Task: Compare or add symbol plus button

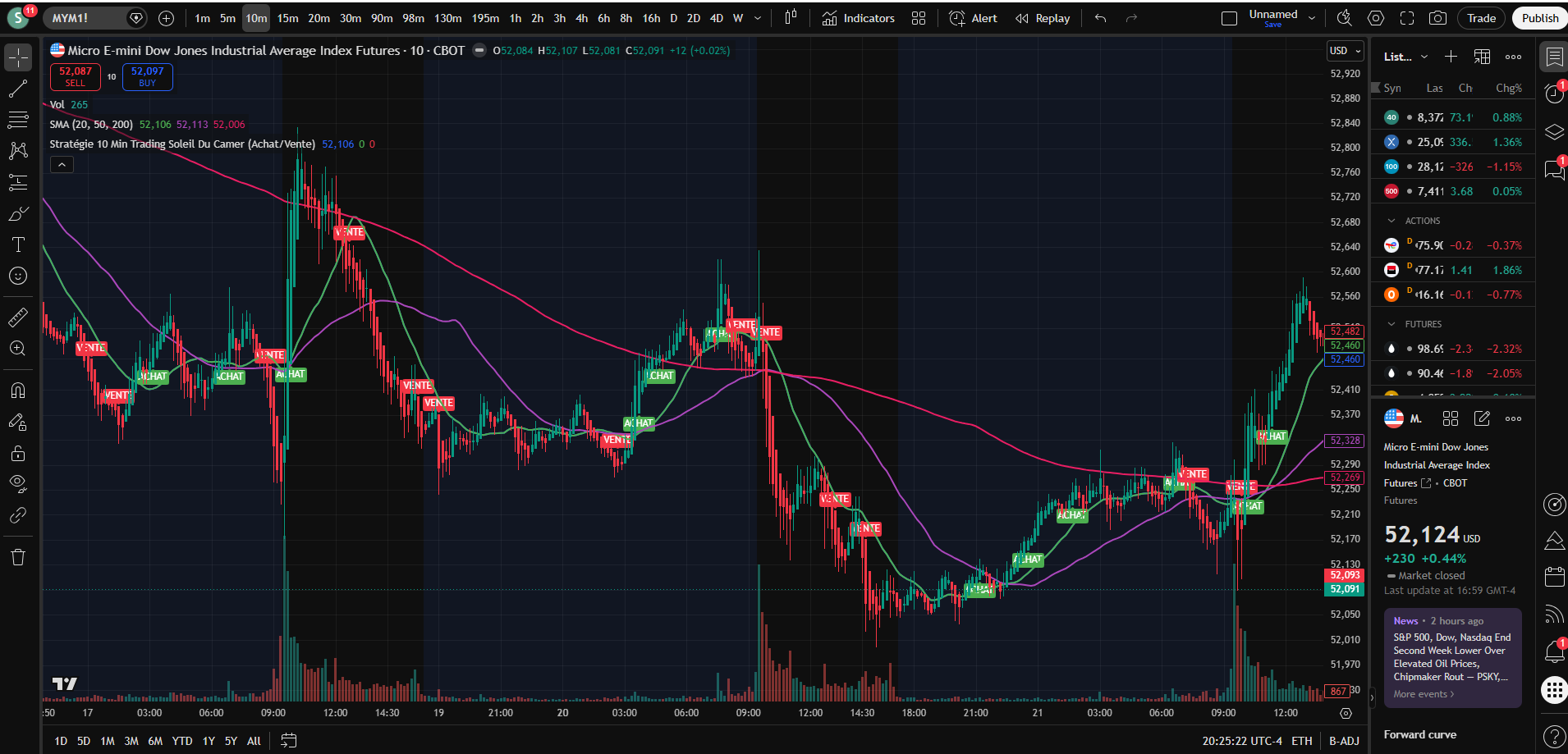Action: (x=166, y=18)
